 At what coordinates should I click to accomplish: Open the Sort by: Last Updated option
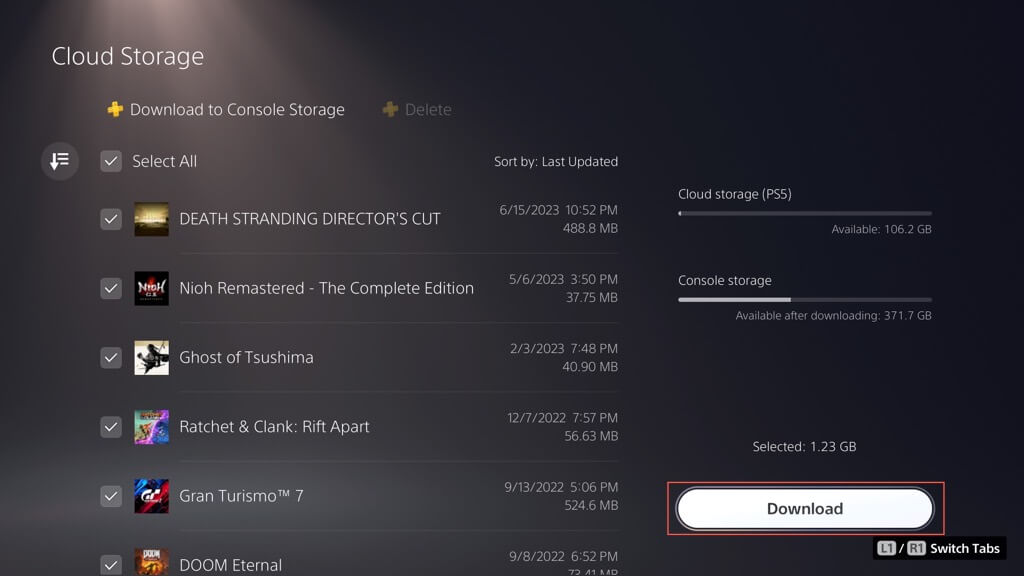click(x=555, y=161)
